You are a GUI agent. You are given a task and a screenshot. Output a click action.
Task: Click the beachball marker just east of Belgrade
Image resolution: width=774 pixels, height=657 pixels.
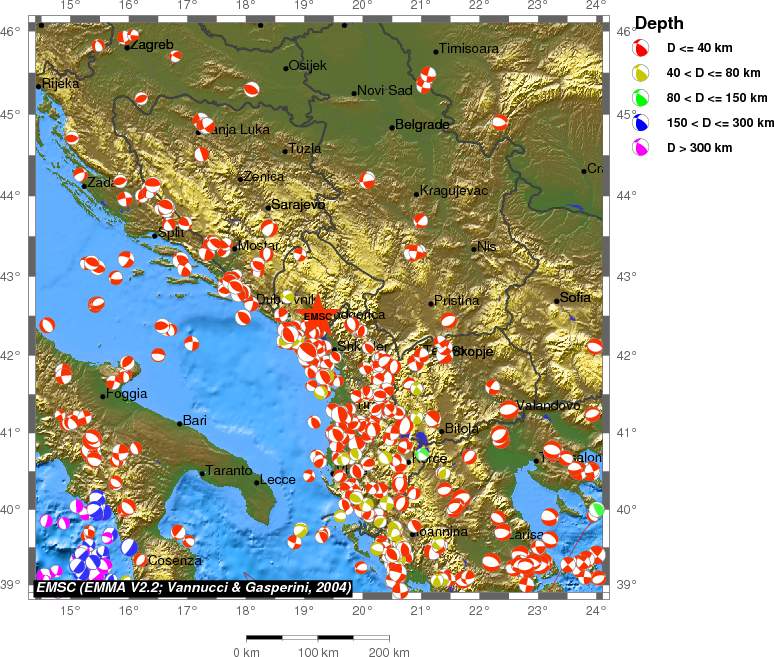[x=500, y=122]
